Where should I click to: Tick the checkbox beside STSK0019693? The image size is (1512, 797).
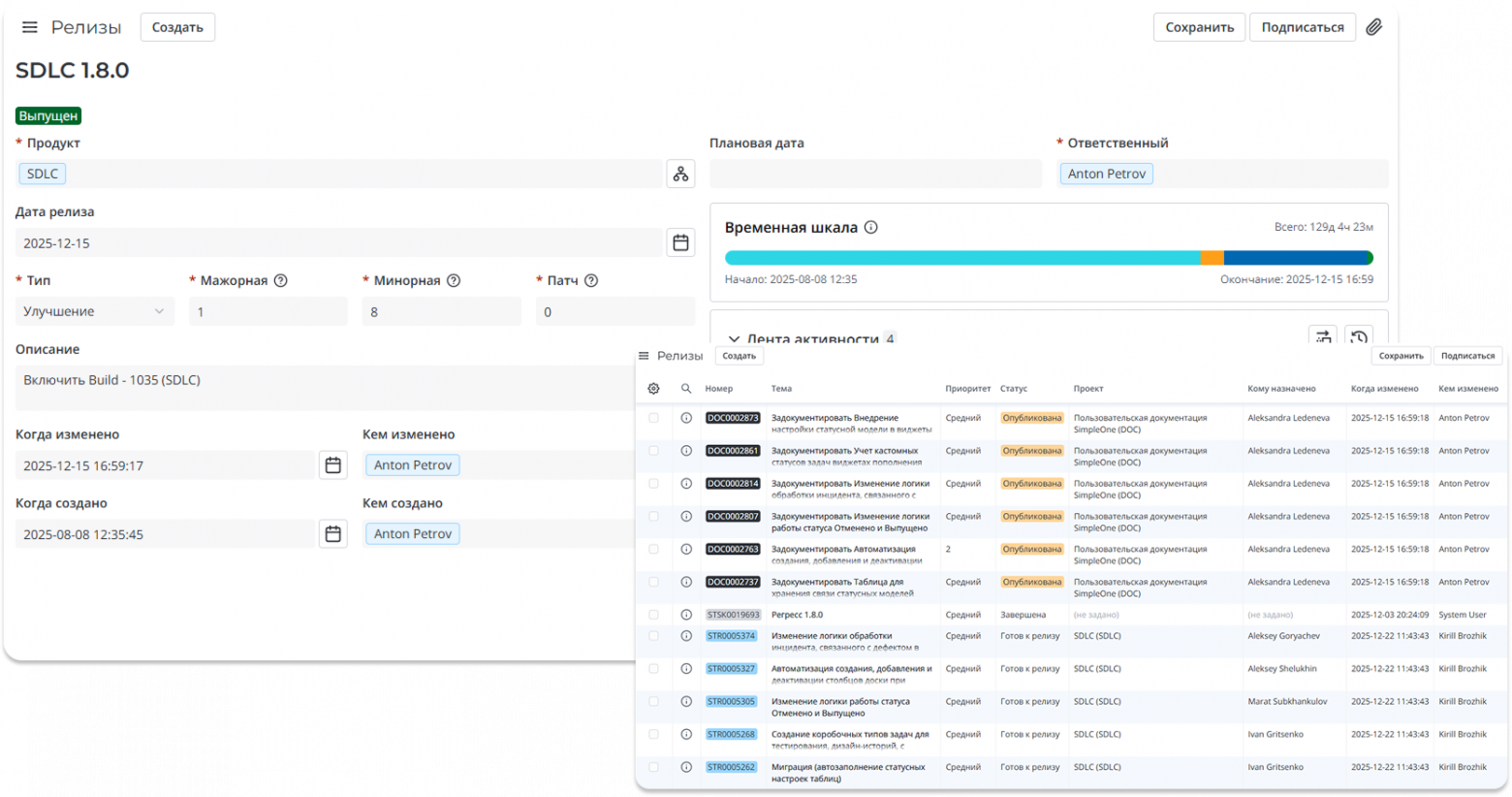coord(653,614)
